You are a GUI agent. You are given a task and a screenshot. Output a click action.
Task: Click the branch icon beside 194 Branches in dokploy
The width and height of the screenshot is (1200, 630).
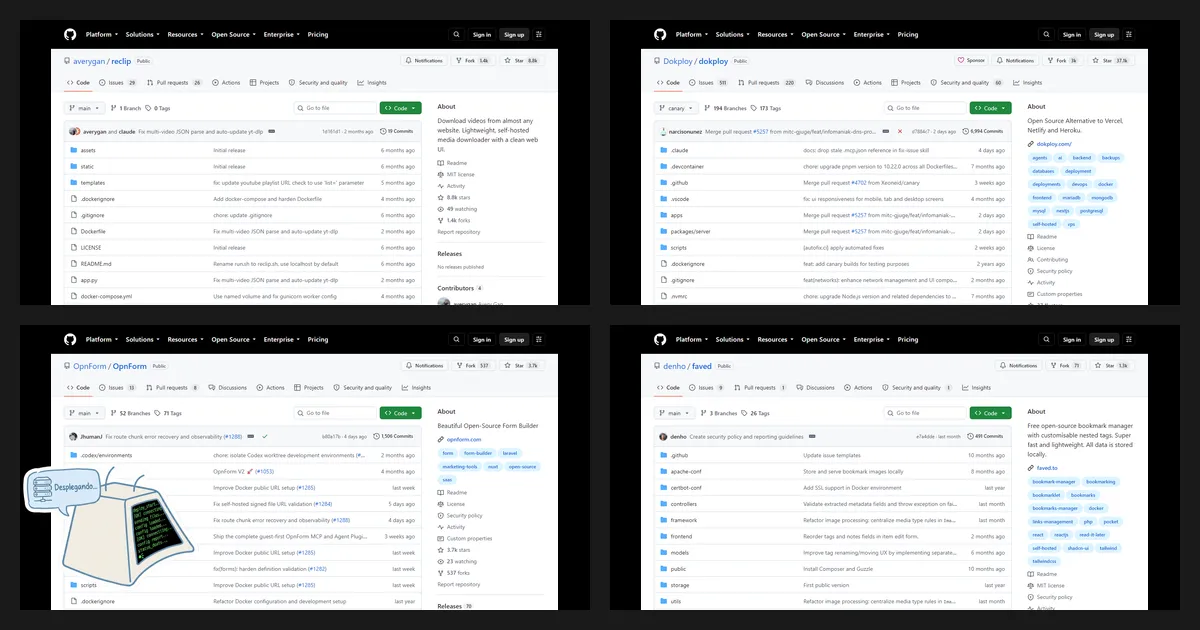pos(705,108)
